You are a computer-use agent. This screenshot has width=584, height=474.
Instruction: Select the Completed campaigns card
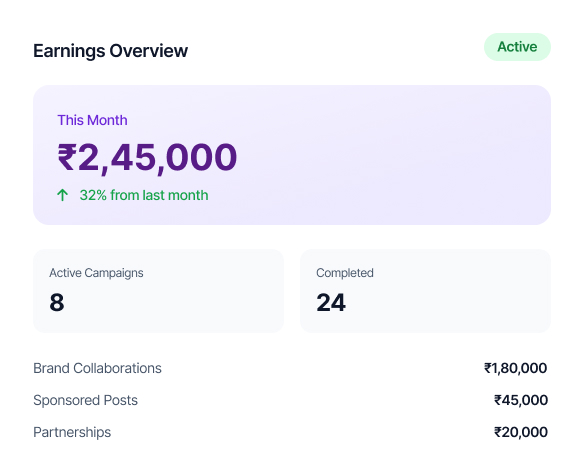425,291
